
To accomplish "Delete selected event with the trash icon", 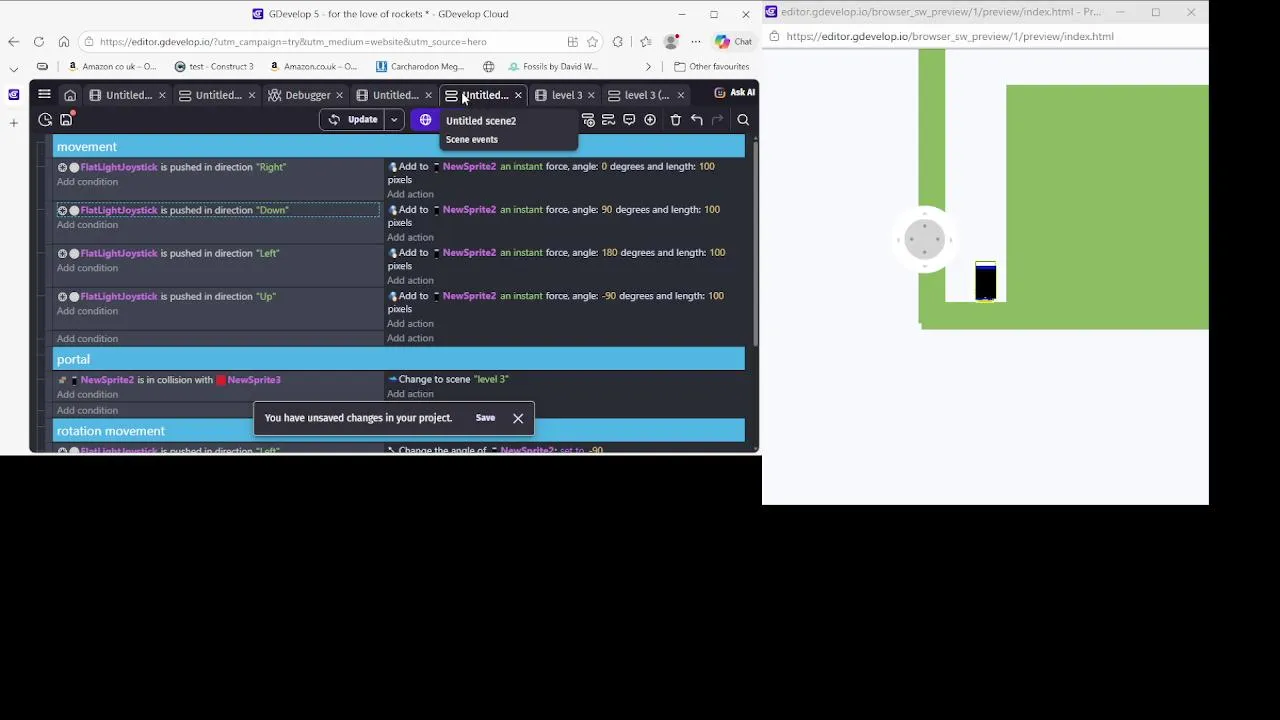I will (676, 120).
